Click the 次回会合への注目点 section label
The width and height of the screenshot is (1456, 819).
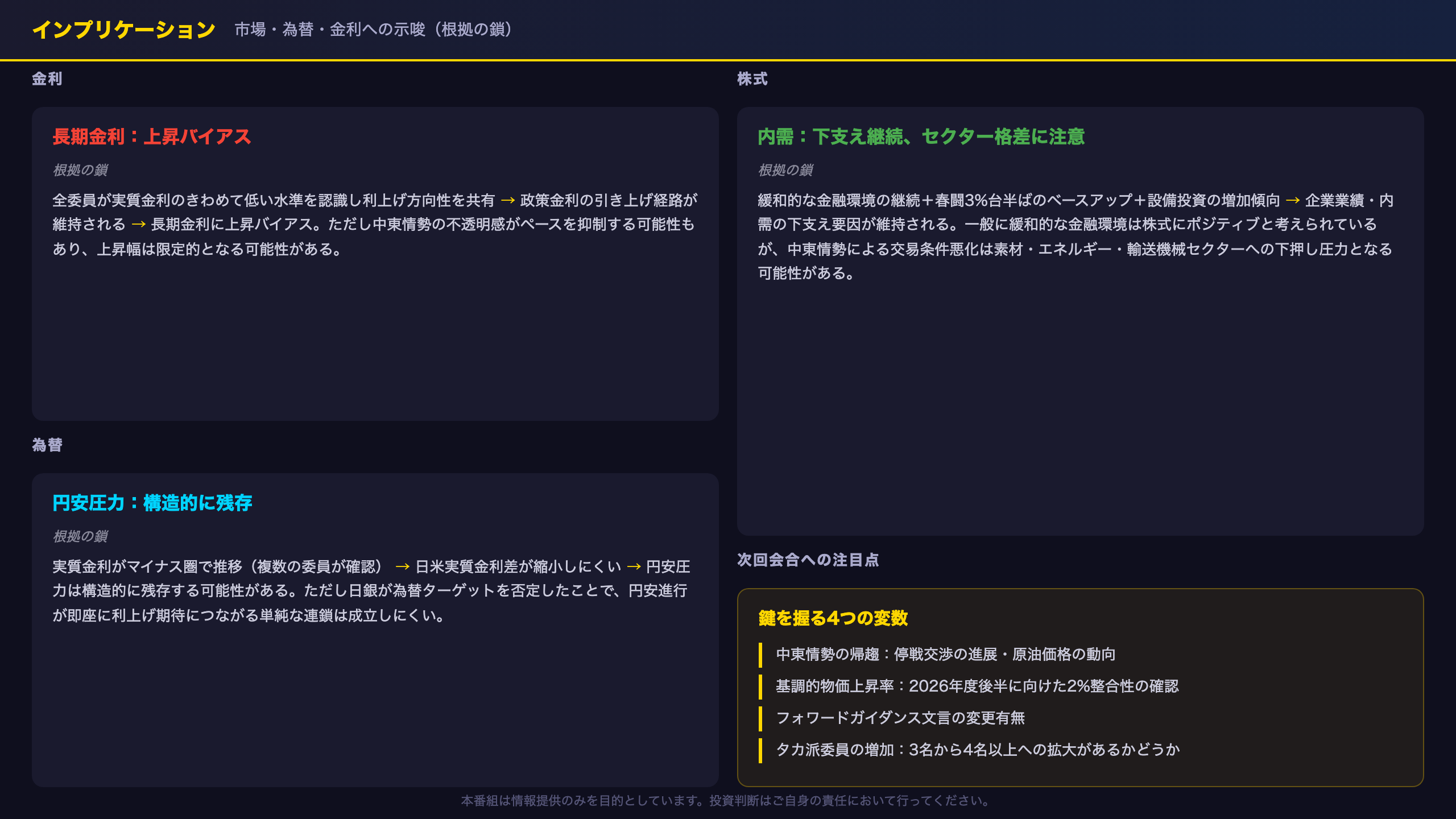coord(808,560)
